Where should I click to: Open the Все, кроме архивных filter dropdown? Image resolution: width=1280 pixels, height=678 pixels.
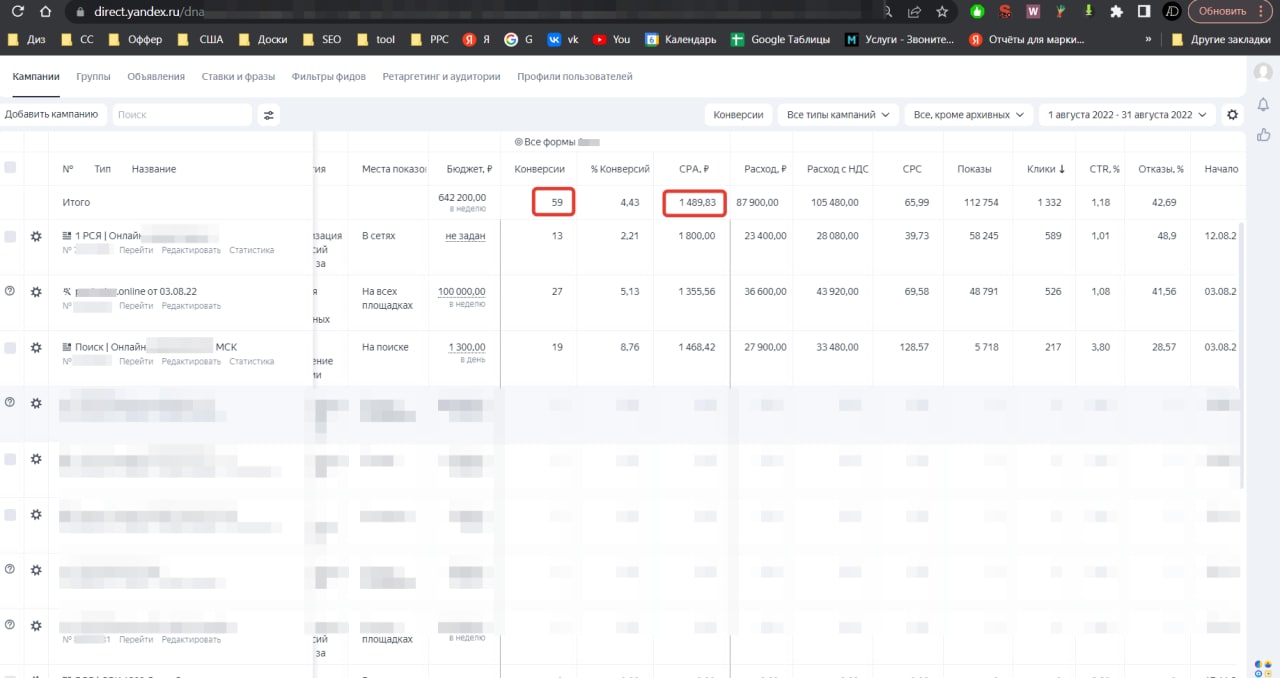point(969,115)
